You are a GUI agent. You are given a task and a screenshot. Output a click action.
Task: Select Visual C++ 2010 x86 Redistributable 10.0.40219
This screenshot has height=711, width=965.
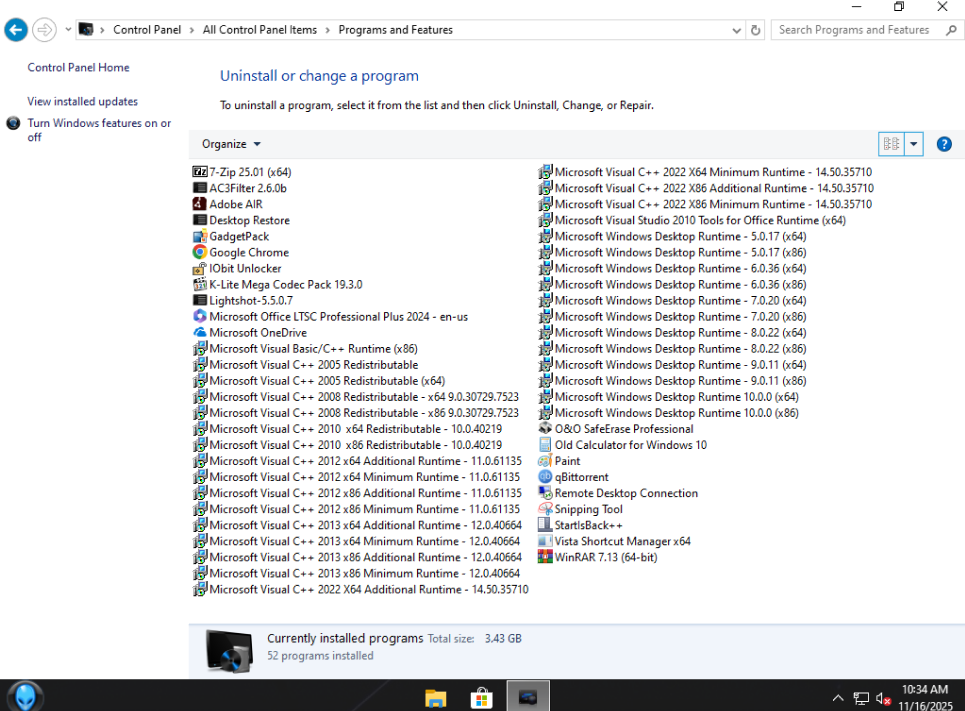tap(347, 444)
